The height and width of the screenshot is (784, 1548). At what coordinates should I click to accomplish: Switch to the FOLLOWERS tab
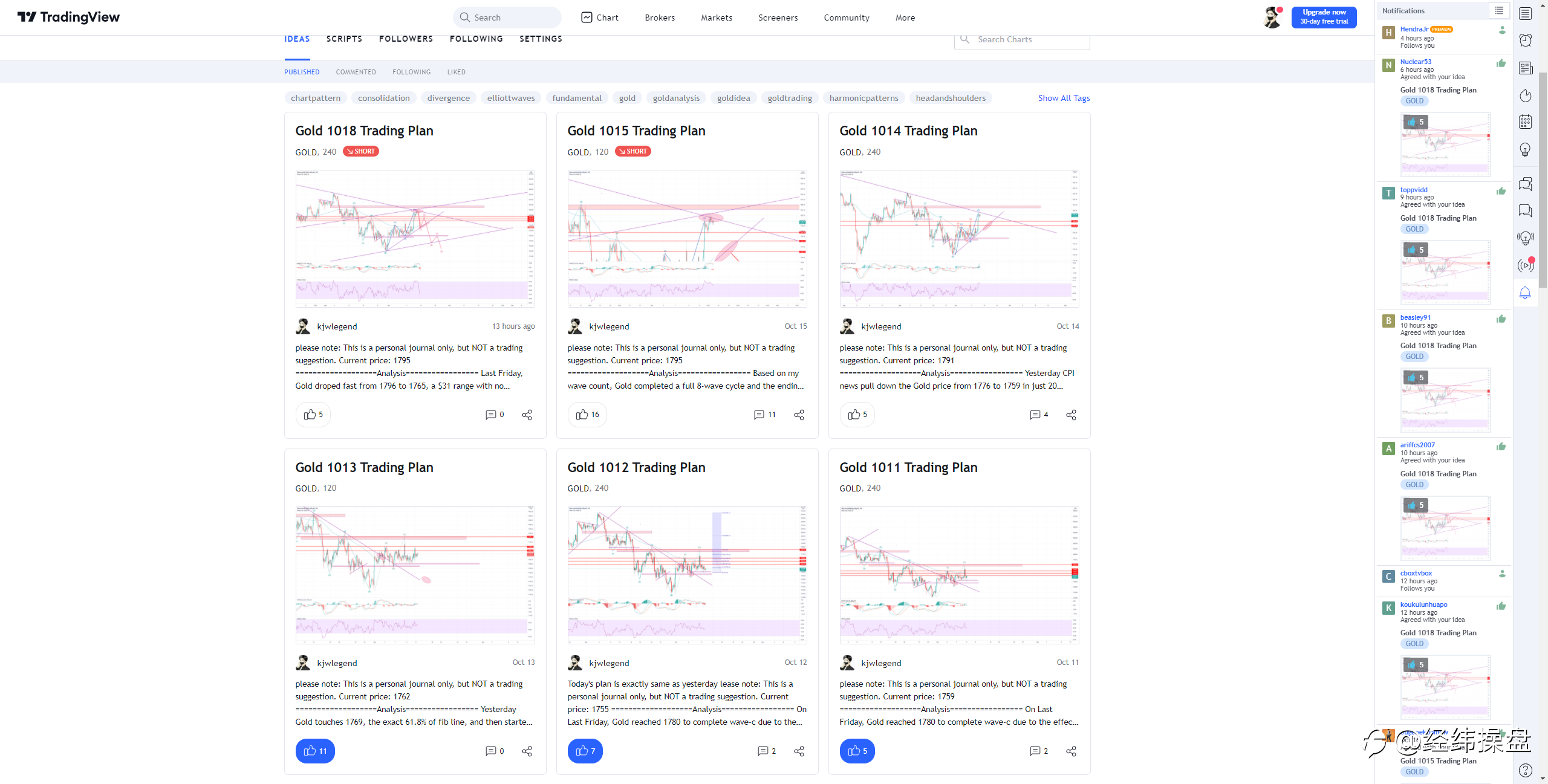406,39
